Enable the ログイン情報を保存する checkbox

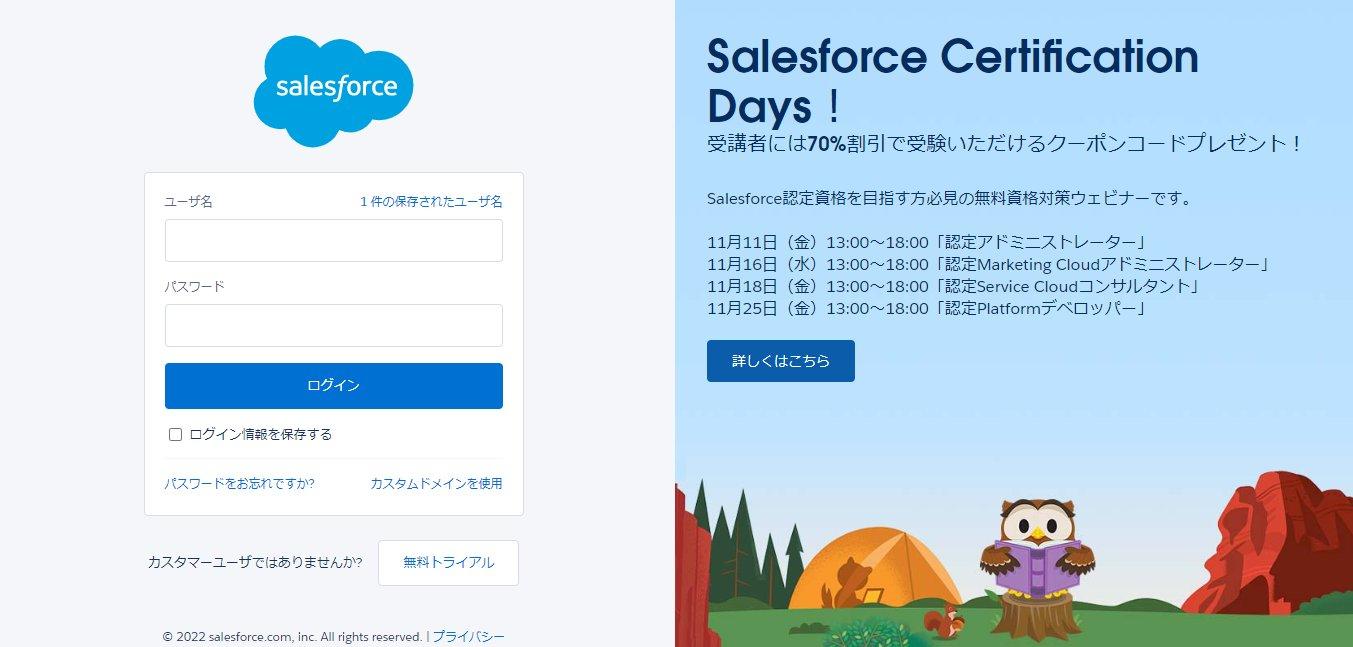coord(176,435)
